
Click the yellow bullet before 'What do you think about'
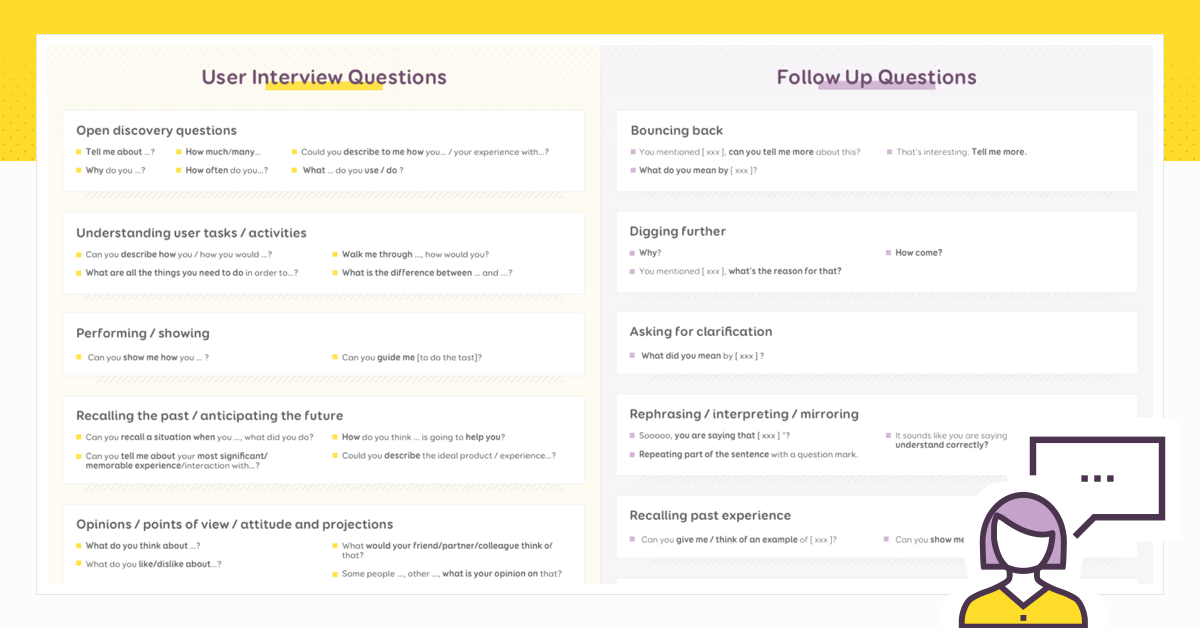point(79,546)
